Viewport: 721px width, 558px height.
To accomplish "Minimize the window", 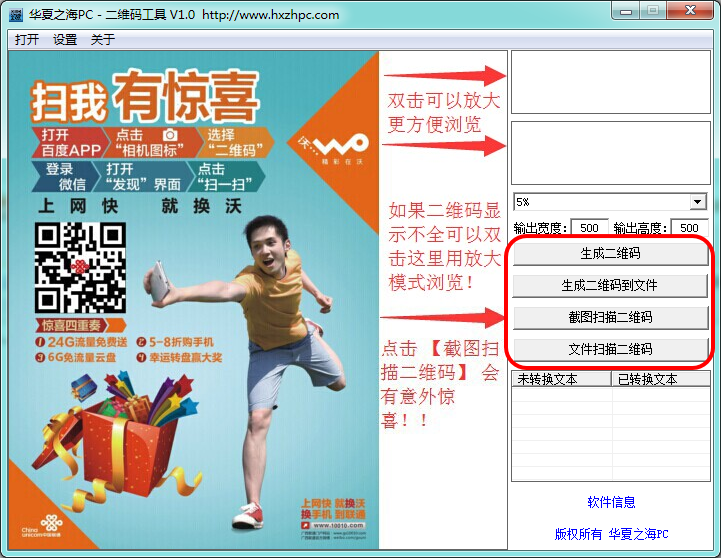I will click(x=626, y=11).
